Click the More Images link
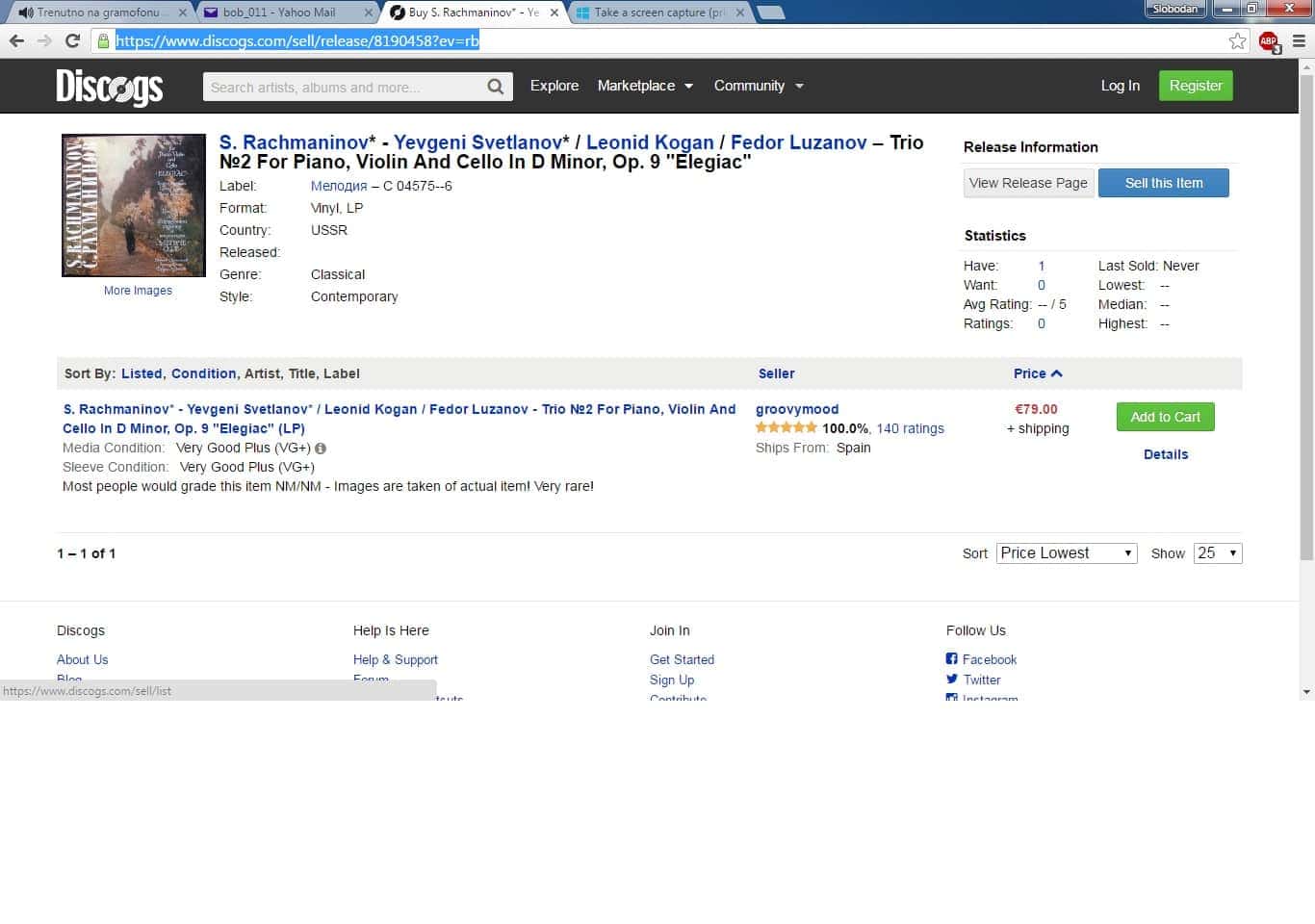1315x924 pixels. pos(138,291)
